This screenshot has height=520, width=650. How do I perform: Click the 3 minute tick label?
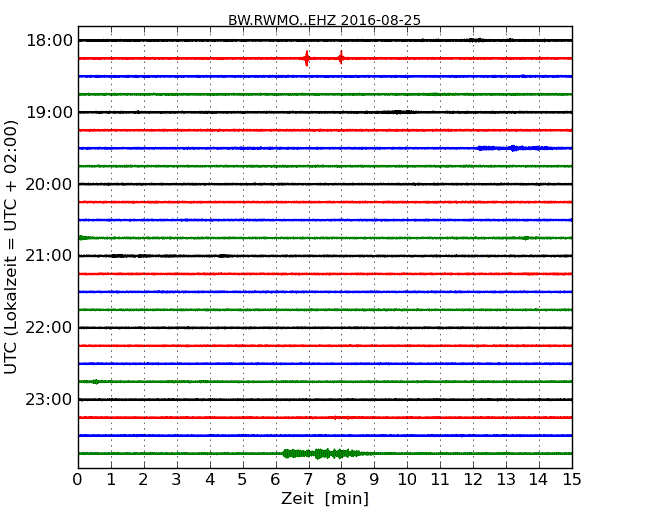tap(176, 479)
